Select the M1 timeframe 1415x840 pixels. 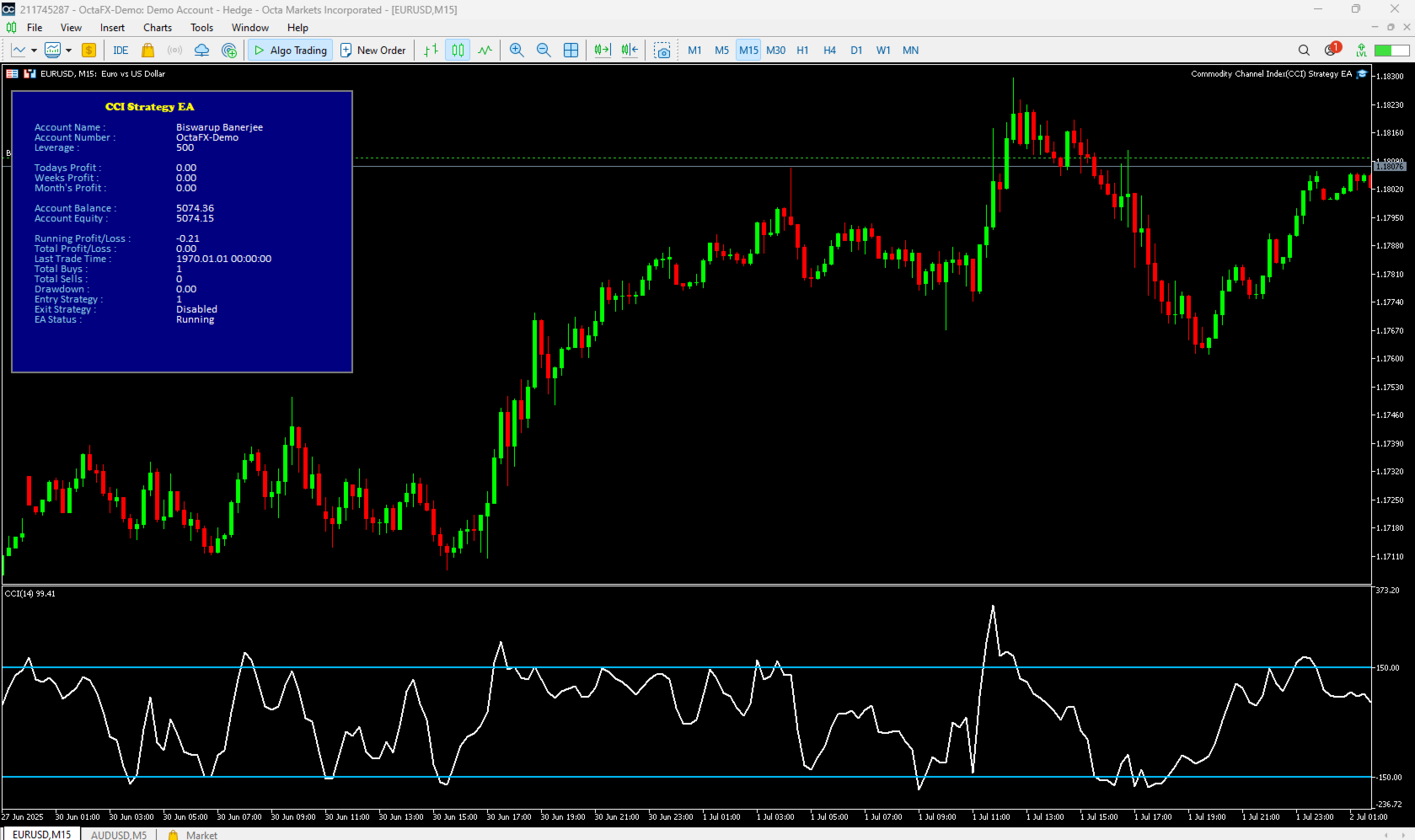click(694, 50)
